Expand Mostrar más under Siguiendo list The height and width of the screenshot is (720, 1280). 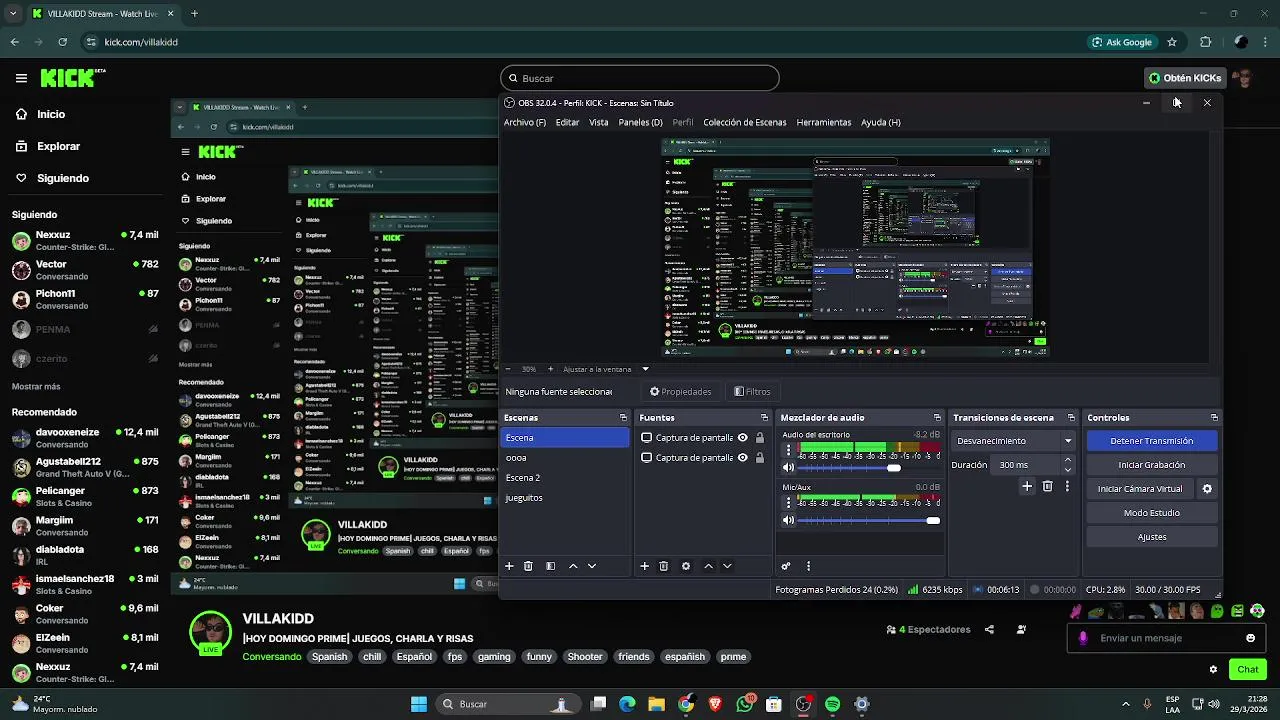36,386
